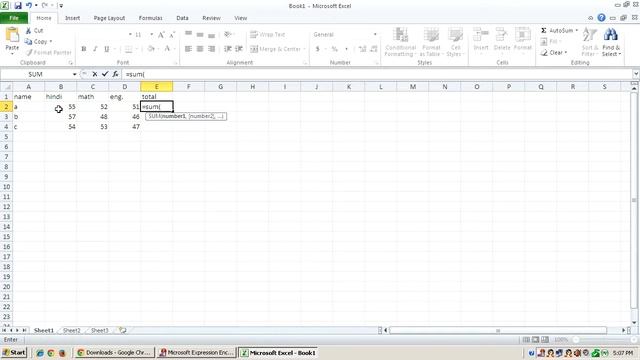Click the AutoSum sigma icon
The width and height of the screenshot is (640, 360).
coord(544,31)
